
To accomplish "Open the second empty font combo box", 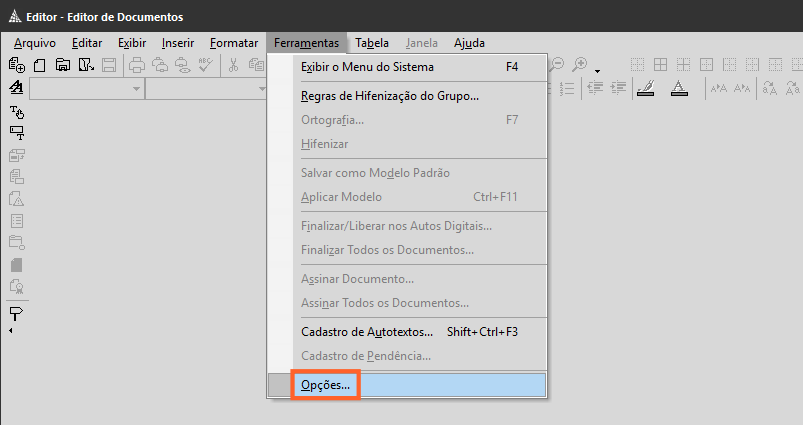I will pyautogui.click(x=206, y=89).
